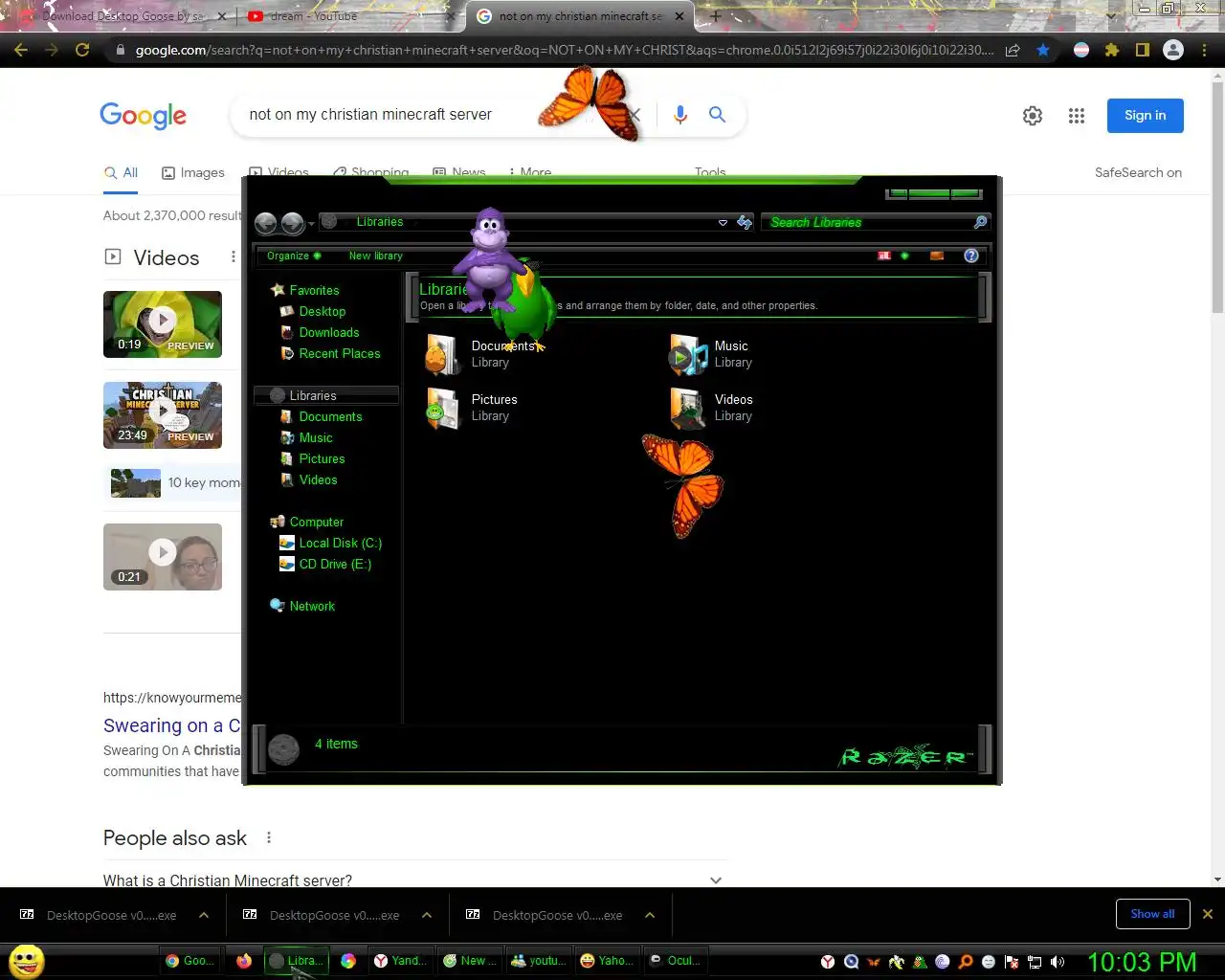Play the 0:21 video thumbnail
This screenshot has height=980, width=1225.
click(x=163, y=557)
